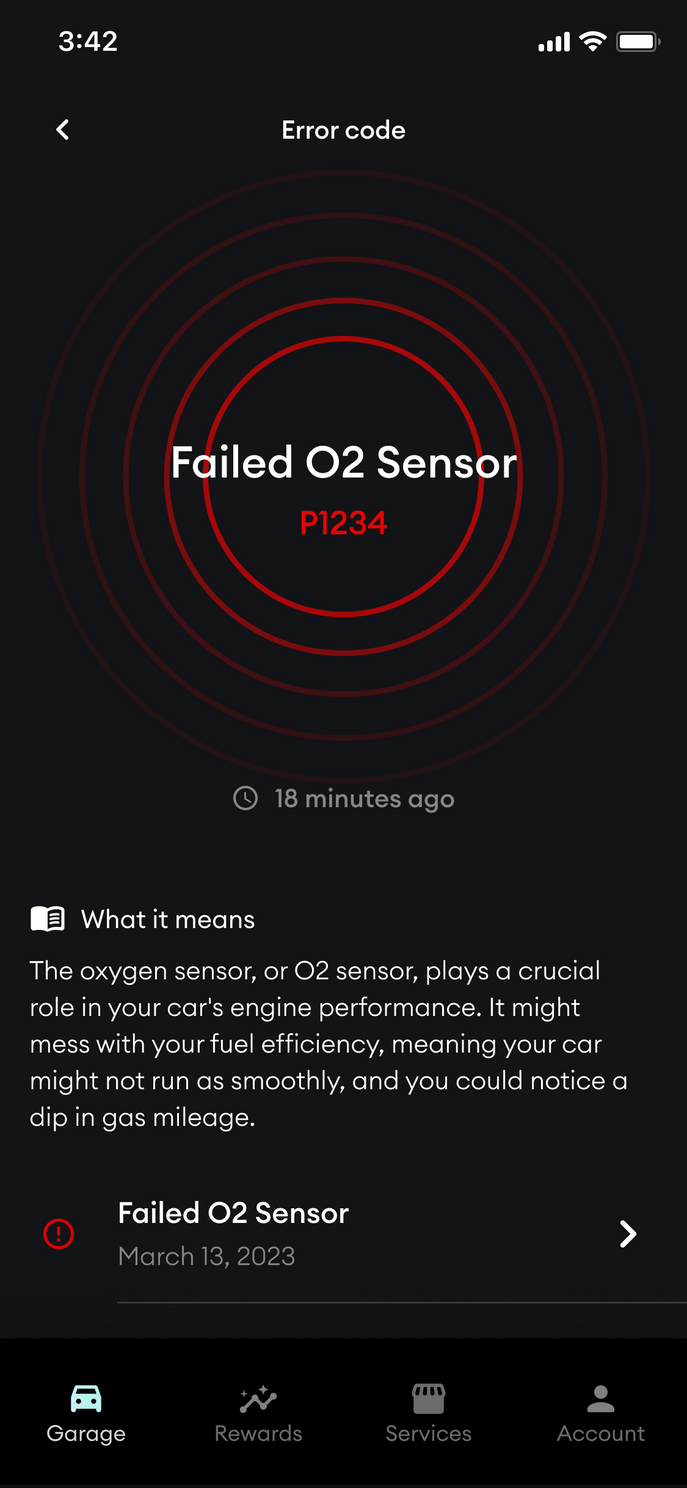This screenshot has height=1488, width=687.
Task: Tap the Rewards sparkle chart icon
Action: 258,1398
